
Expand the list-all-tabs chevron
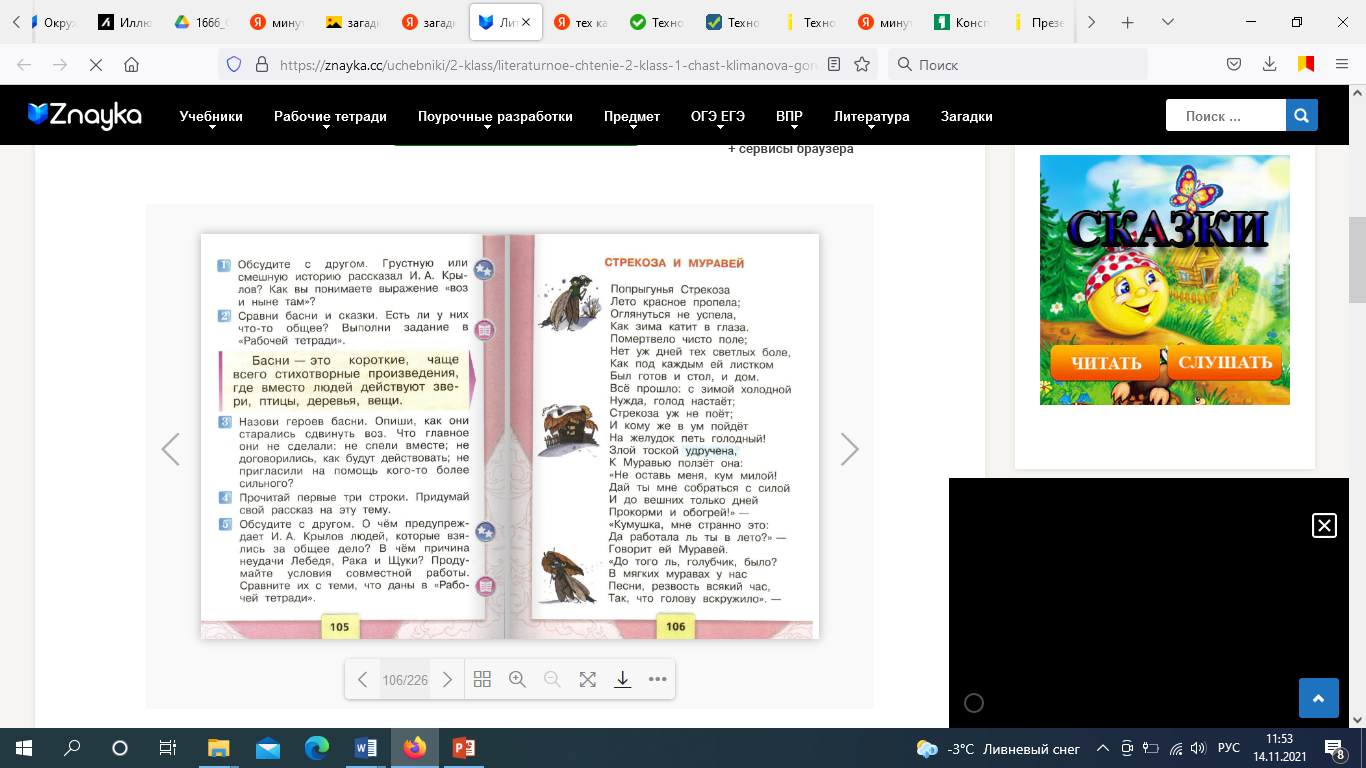[1168, 22]
